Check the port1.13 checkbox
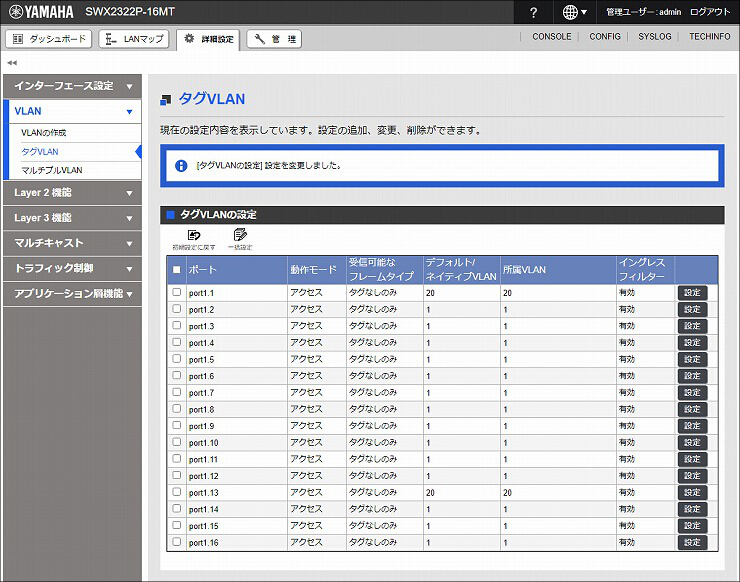740x582 pixels. pyautogui.click(x=177, y=492)
